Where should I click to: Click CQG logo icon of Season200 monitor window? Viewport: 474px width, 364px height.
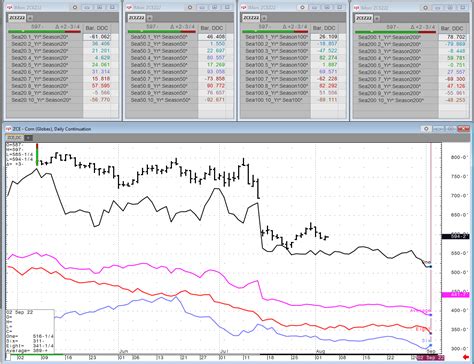357,8
